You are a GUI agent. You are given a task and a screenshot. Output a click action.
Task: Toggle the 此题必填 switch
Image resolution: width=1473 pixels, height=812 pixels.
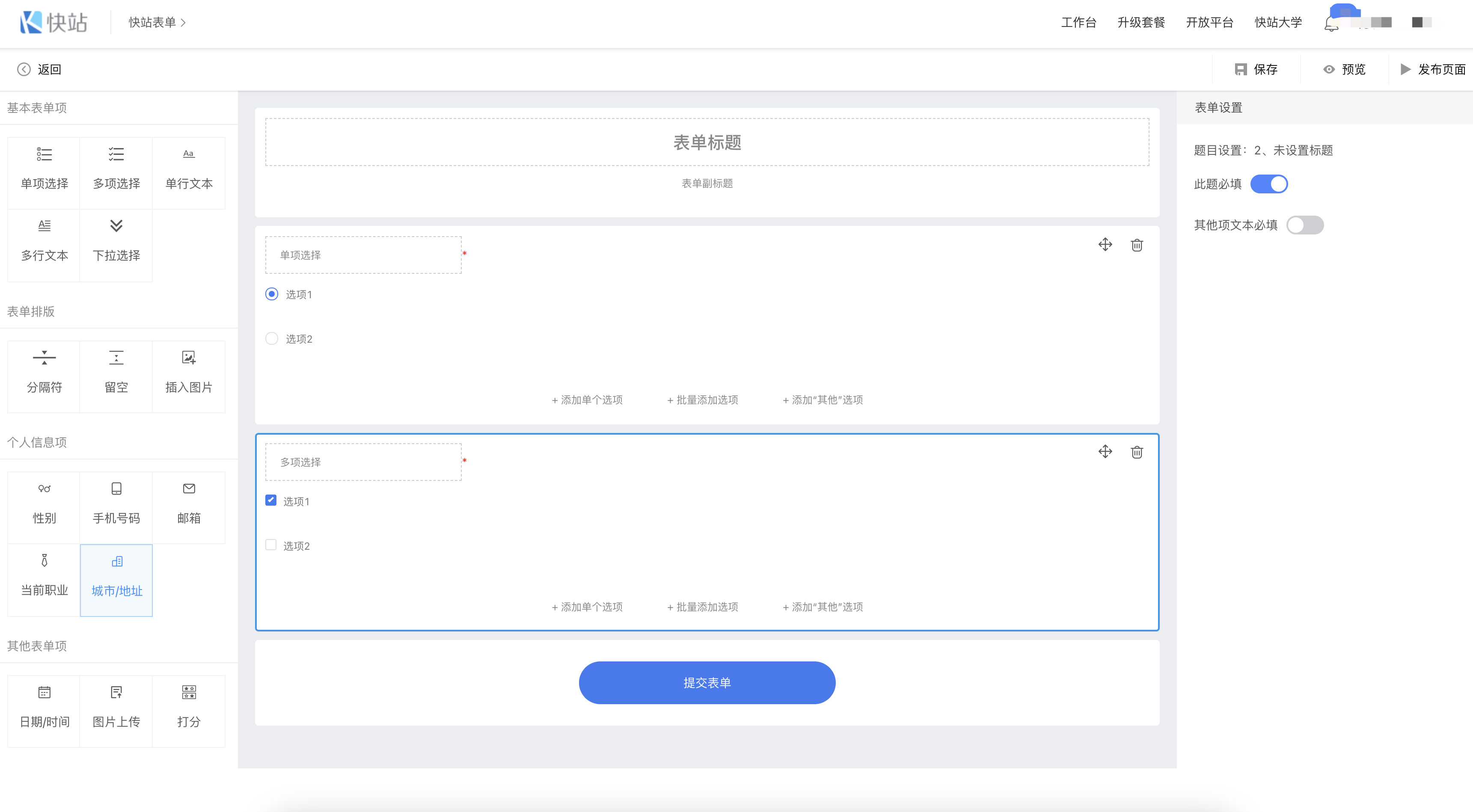(1269, 184)
